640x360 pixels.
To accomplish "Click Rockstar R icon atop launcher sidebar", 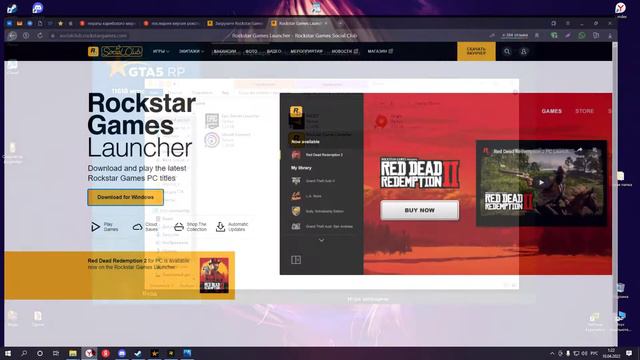I will coord(296,111).
